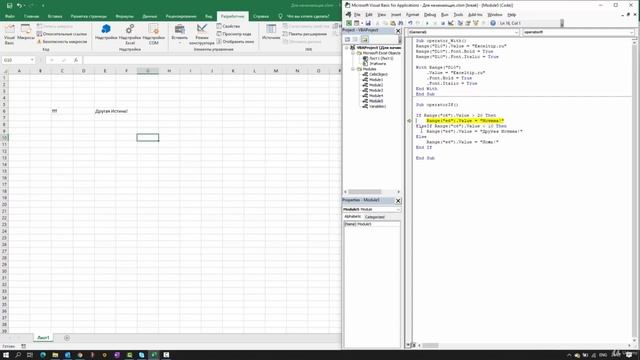Open the Макросы (Macros) dialog button

26,33
